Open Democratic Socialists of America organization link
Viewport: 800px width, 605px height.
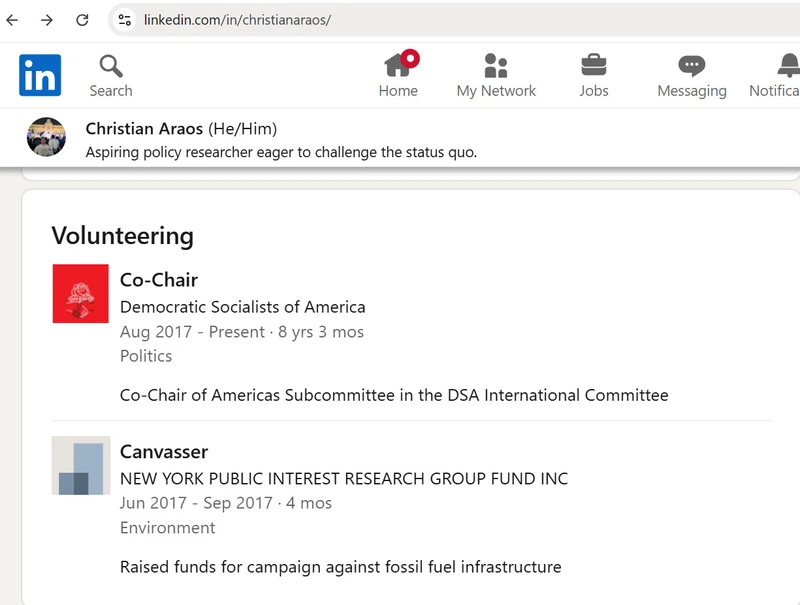pos(242,307)
